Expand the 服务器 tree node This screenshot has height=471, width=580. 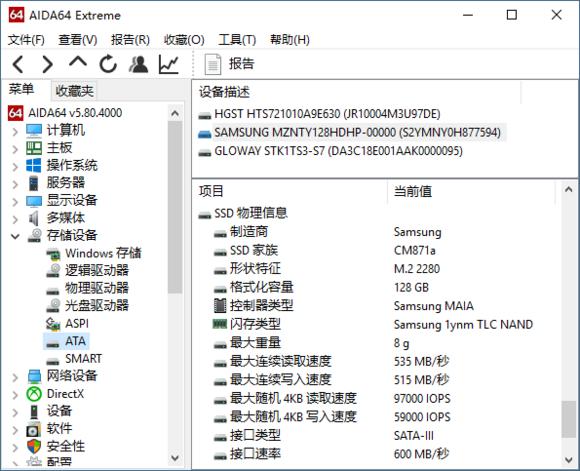(15, 184)
